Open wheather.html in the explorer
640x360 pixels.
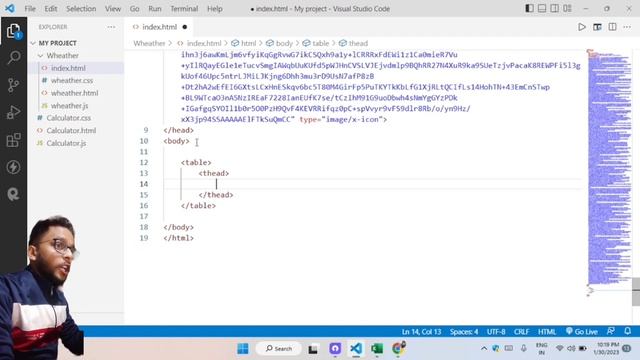(x=74, y=93)
